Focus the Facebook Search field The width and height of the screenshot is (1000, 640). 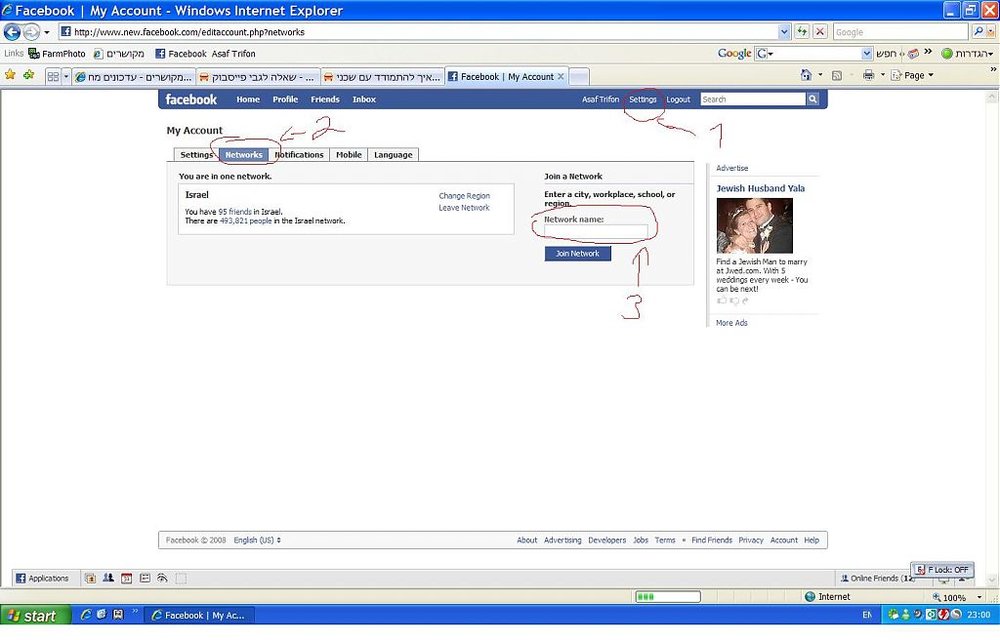(753, 99)
